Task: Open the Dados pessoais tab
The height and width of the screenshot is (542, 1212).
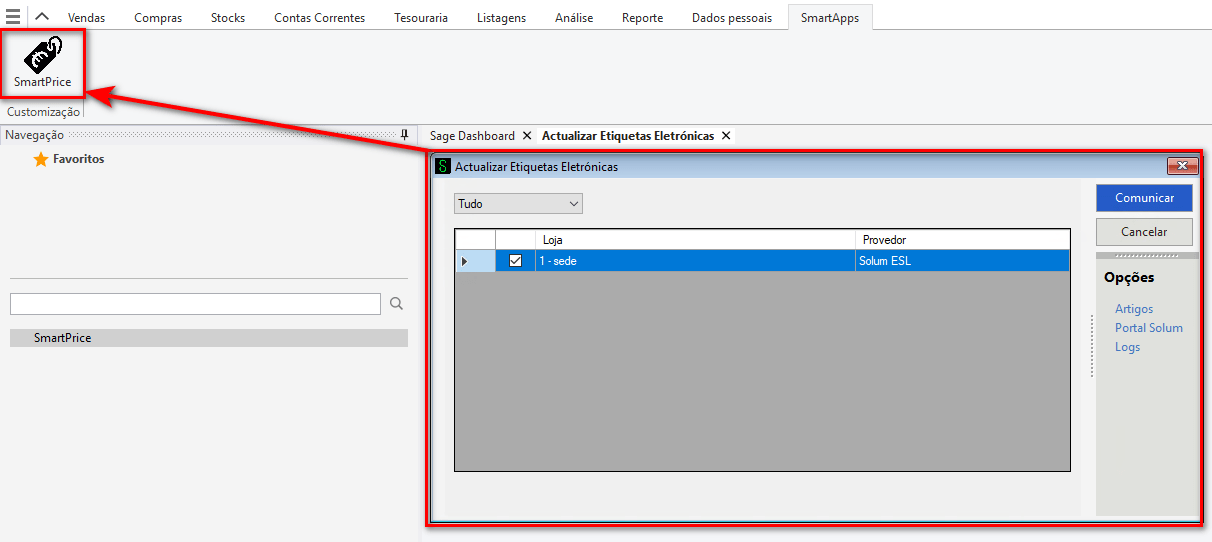Action: click(x=732, y=18)
